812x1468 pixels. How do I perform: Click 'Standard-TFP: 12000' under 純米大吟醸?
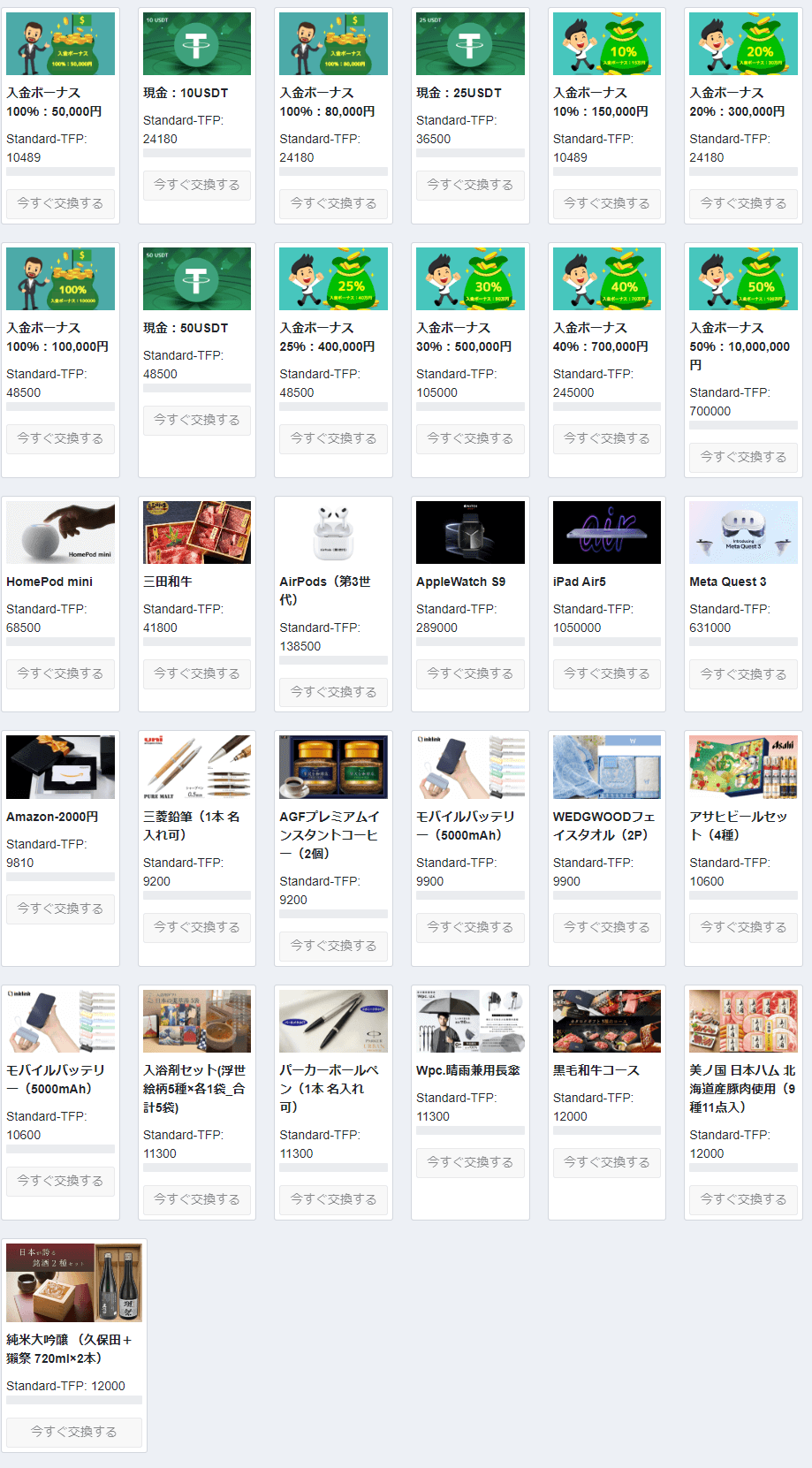point(65,1386)
